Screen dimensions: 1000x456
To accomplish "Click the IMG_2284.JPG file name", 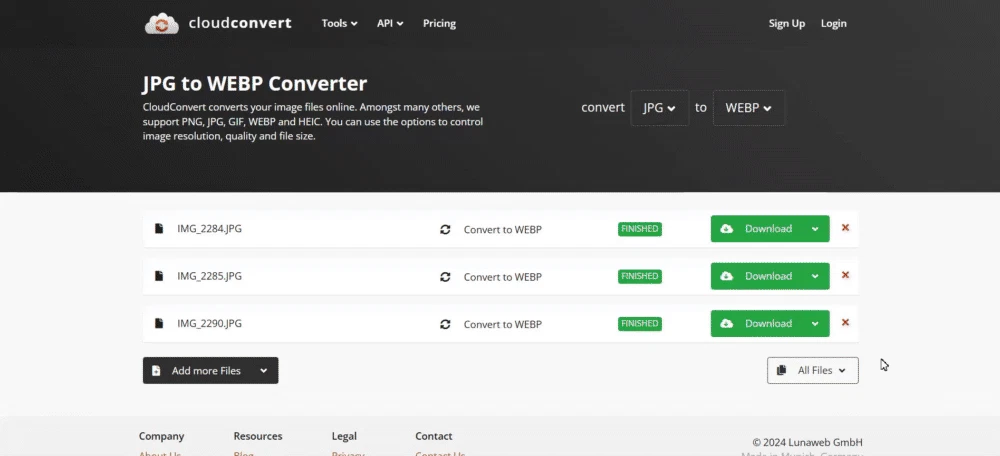I will click(209, 228).
